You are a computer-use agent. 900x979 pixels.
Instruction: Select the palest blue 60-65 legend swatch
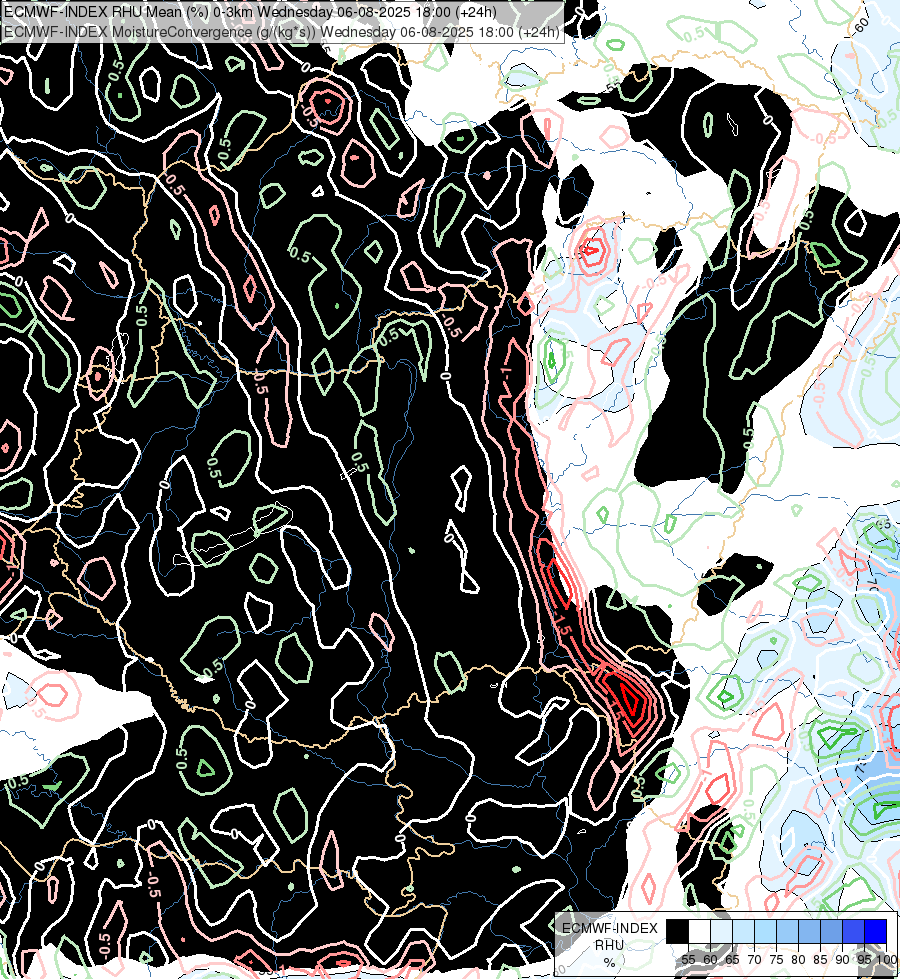(721, 931)
